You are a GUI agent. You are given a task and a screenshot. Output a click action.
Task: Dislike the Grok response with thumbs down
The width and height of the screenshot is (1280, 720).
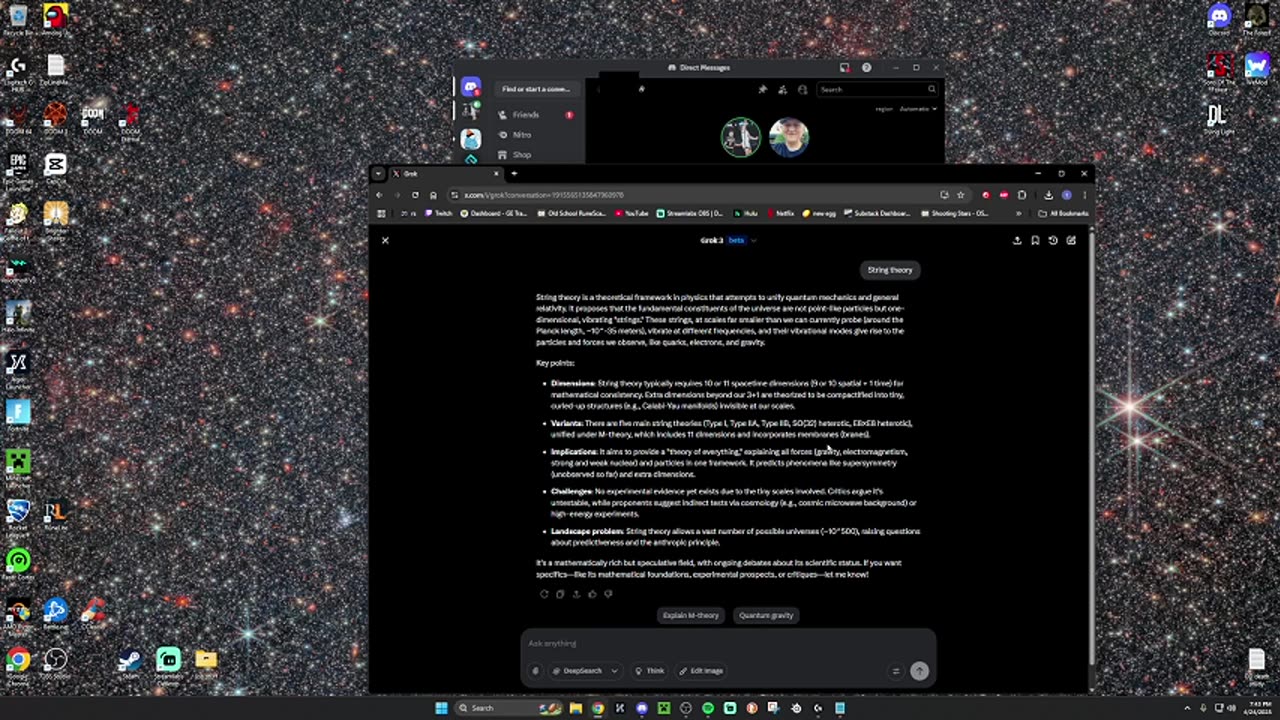(608, 594)
